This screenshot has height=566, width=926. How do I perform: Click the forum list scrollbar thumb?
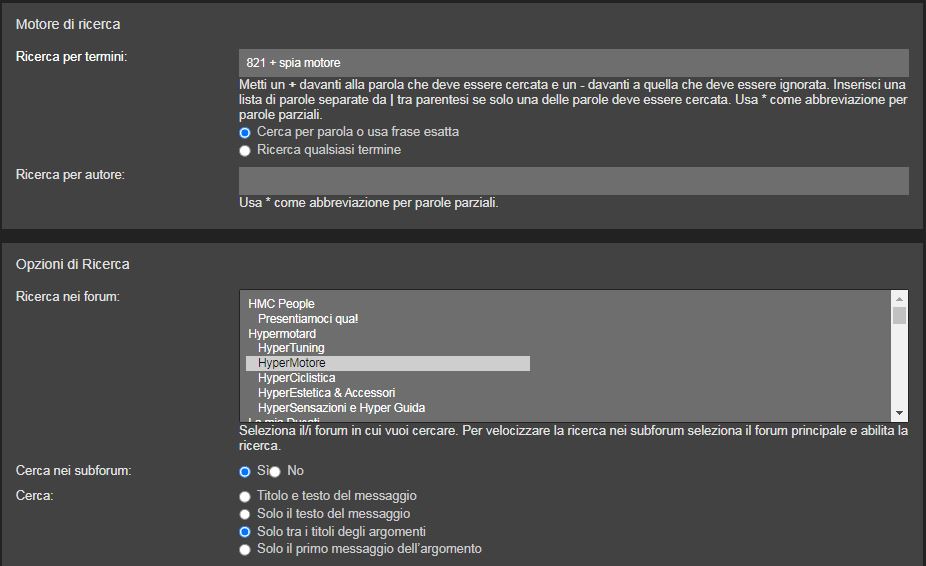[899, 315]
